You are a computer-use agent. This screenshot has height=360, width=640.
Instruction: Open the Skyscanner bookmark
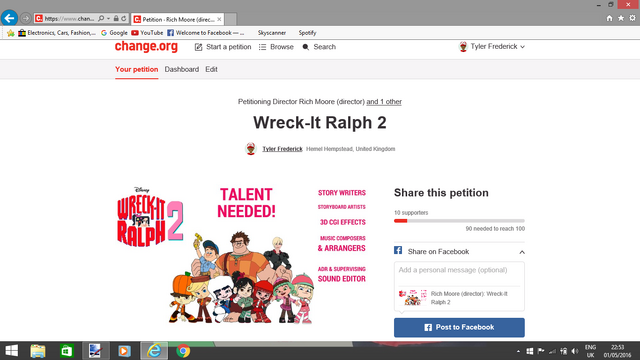[x=272, y=33]
